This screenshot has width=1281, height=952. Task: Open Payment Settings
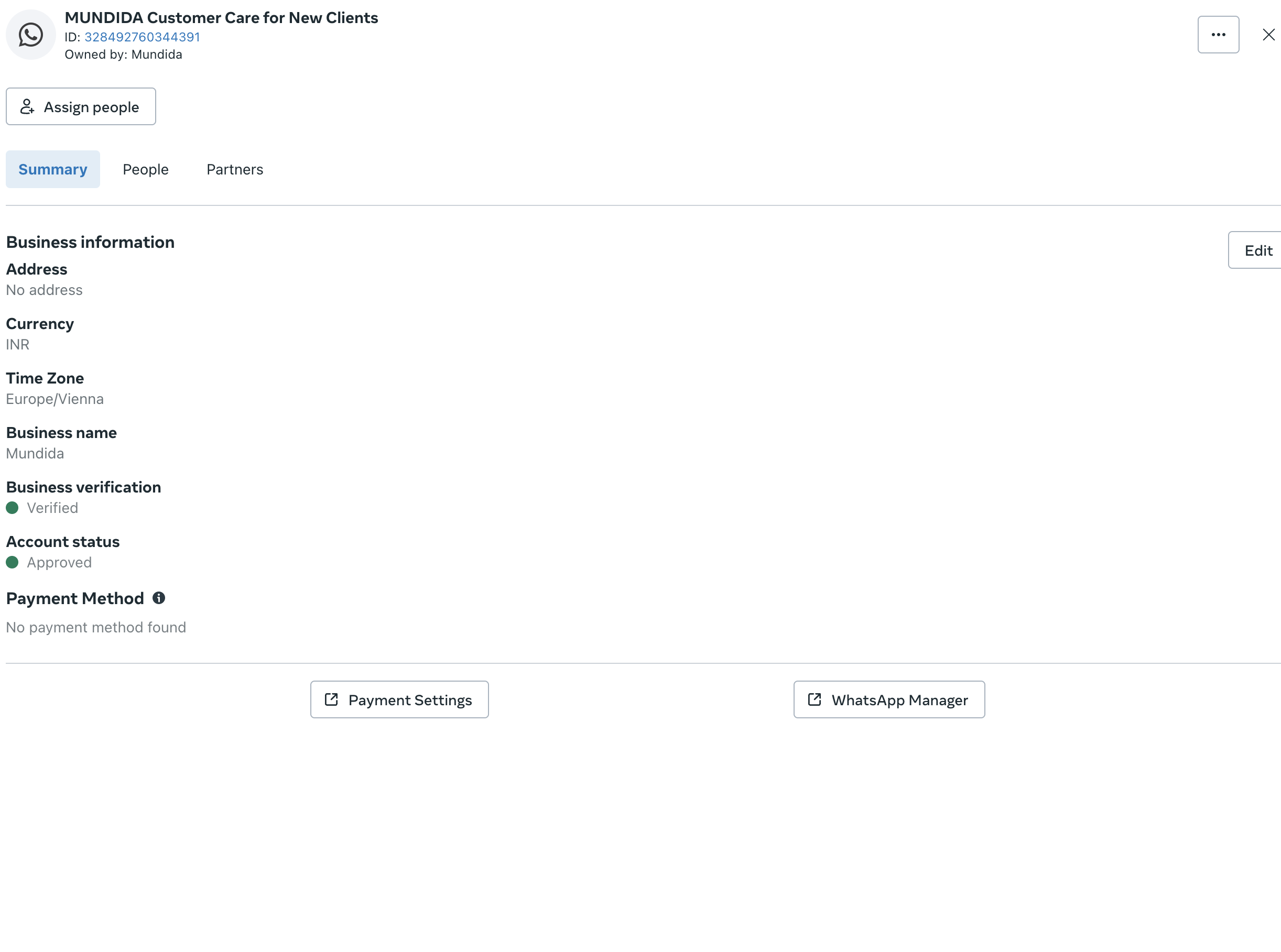(x=399, y=699)
